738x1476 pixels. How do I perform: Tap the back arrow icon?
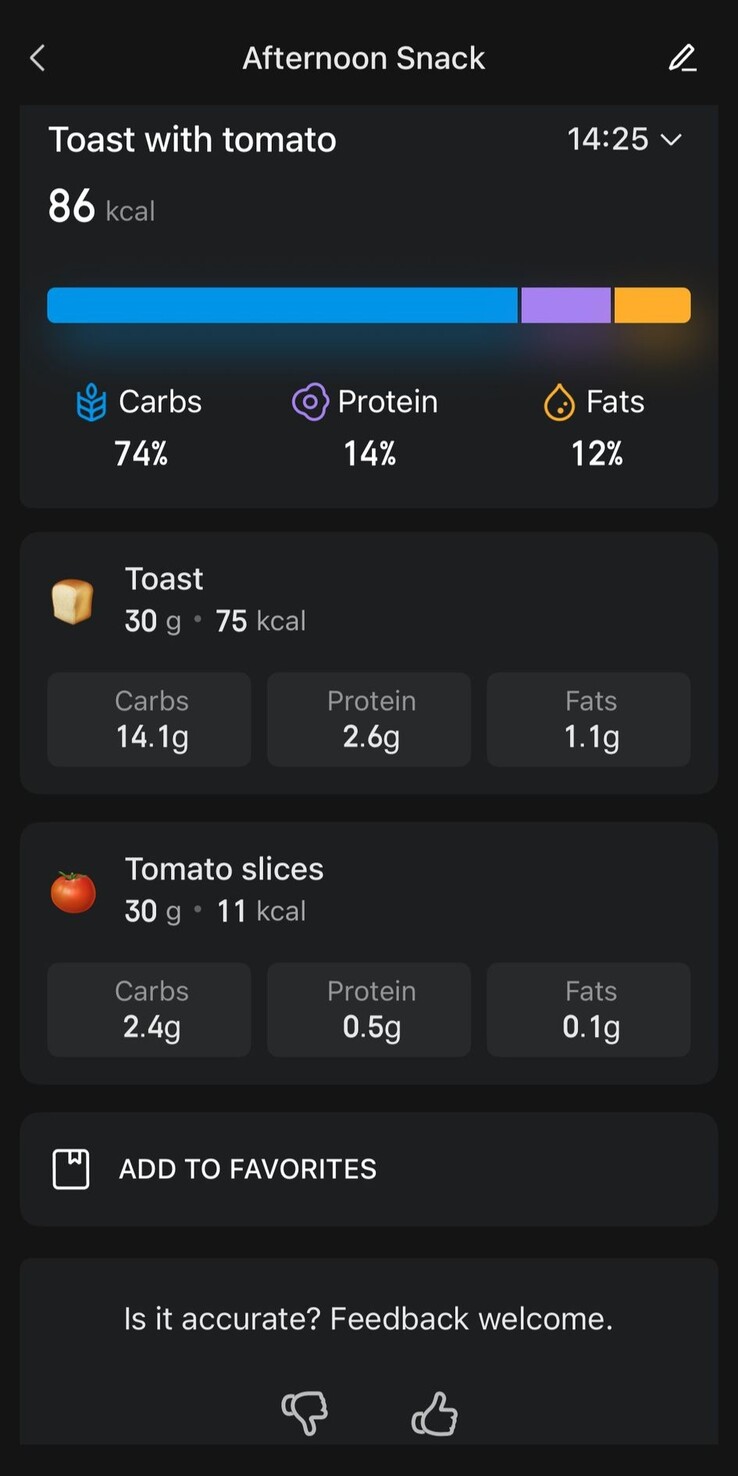(38, 58)
